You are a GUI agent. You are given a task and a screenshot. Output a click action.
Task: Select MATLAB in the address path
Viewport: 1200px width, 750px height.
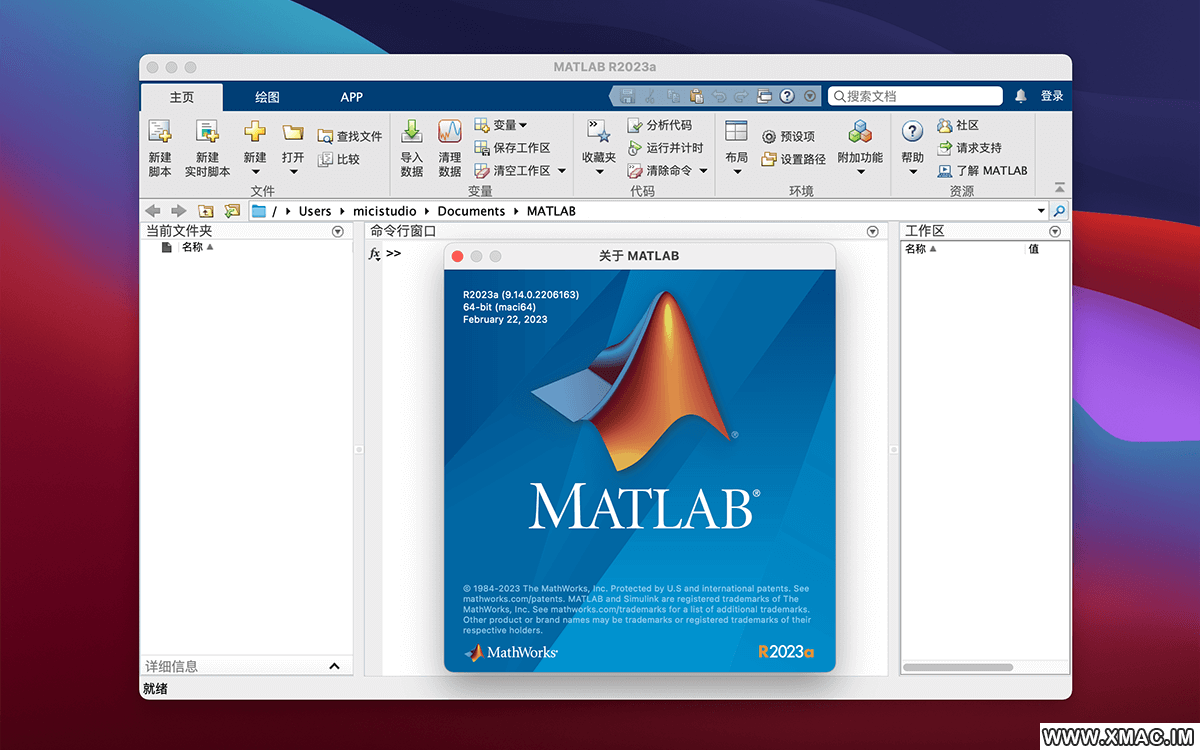(x=551, y=211)
